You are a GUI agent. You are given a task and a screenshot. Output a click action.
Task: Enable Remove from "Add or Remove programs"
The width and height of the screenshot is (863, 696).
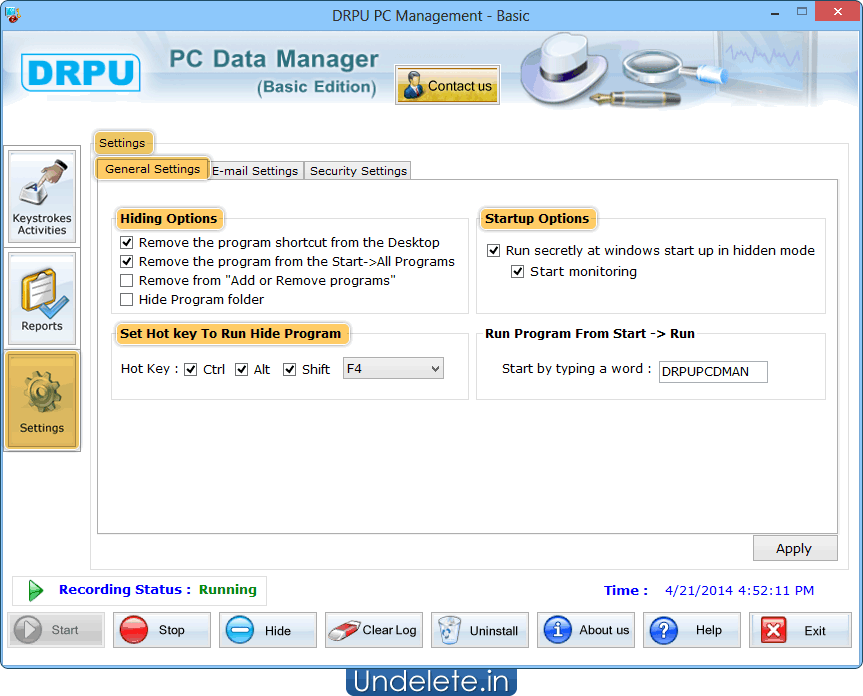pos(127,281)
